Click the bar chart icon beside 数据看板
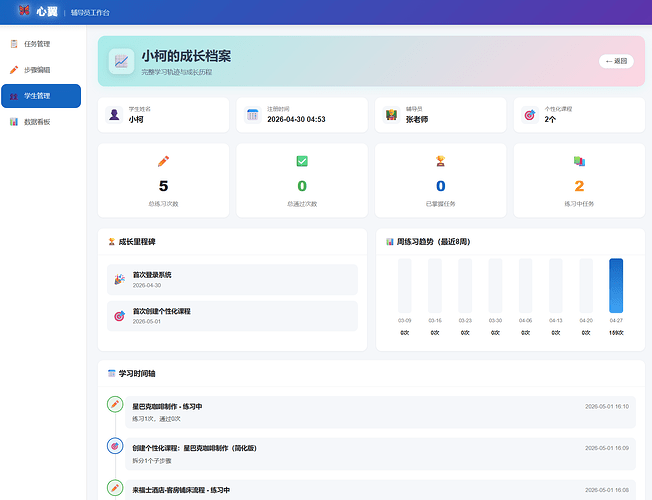Image resolution: width=652 pixels, height=500 pixels. (x=14, y=122)
